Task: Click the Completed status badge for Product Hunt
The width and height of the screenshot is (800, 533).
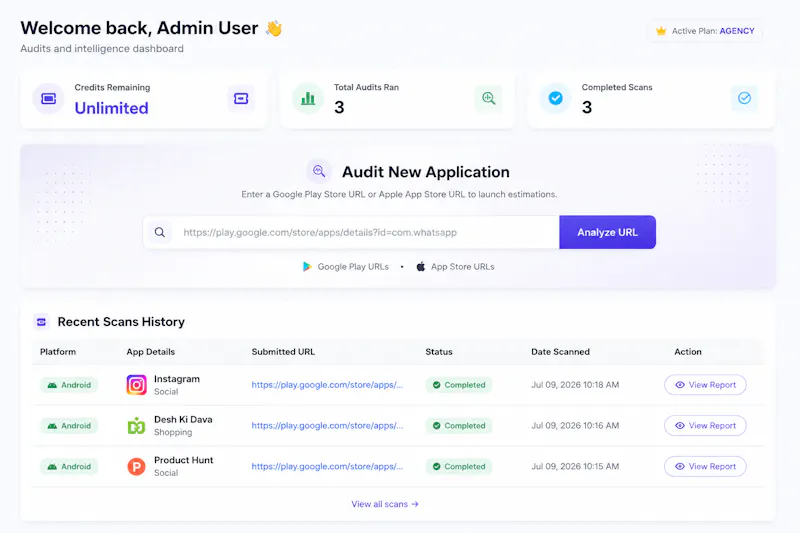Action: pyautogui.click(x=459, y=467)
